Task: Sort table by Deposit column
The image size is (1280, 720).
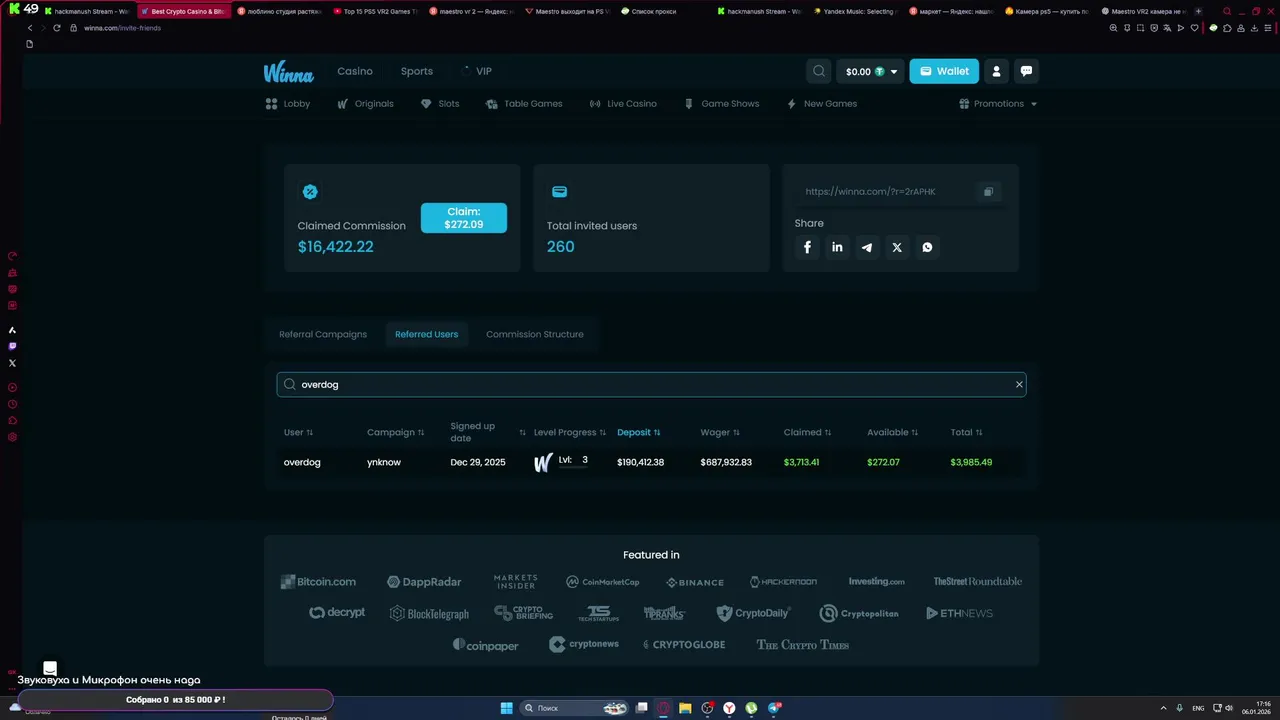Action: pos(639,432)
